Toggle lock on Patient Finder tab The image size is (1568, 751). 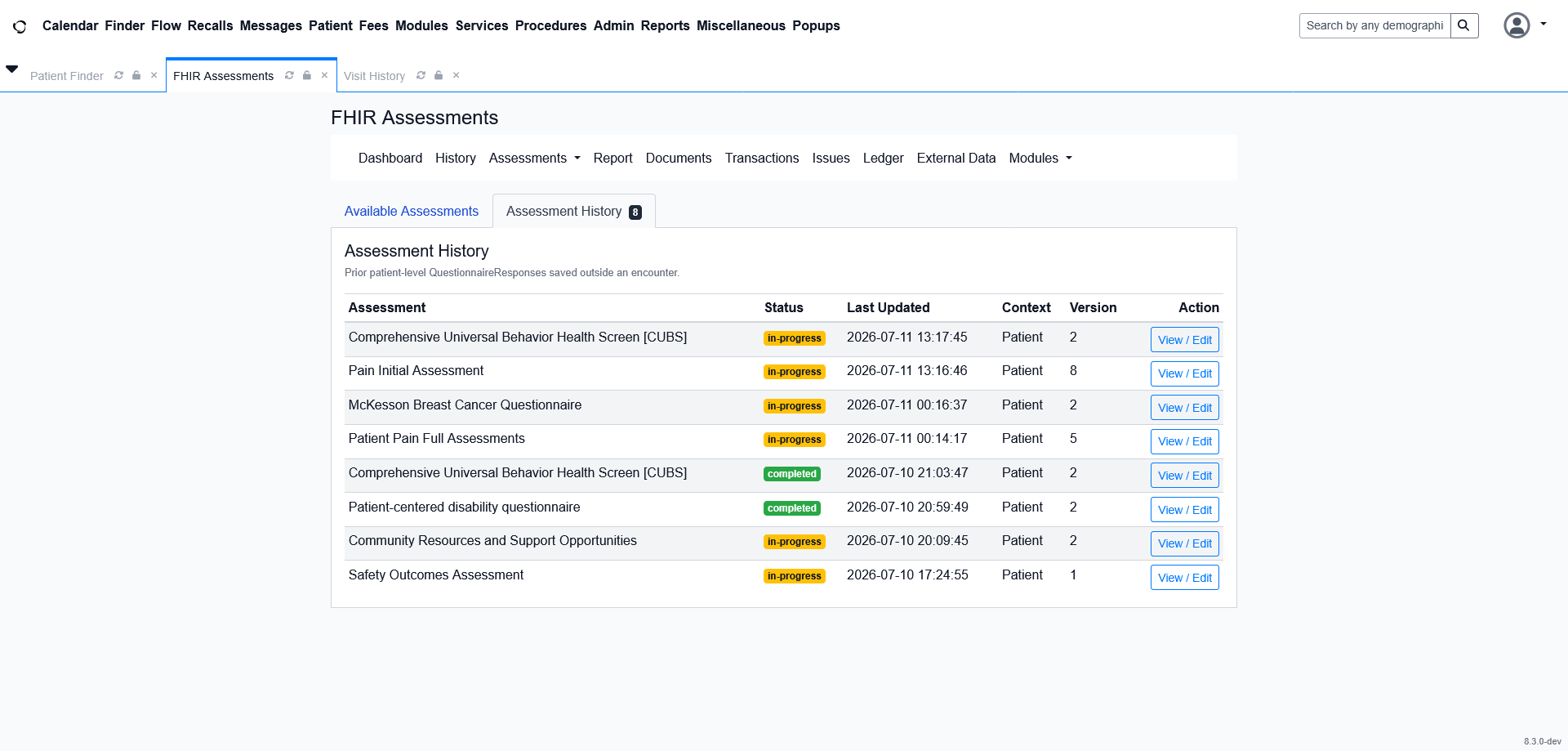(136, 75)
